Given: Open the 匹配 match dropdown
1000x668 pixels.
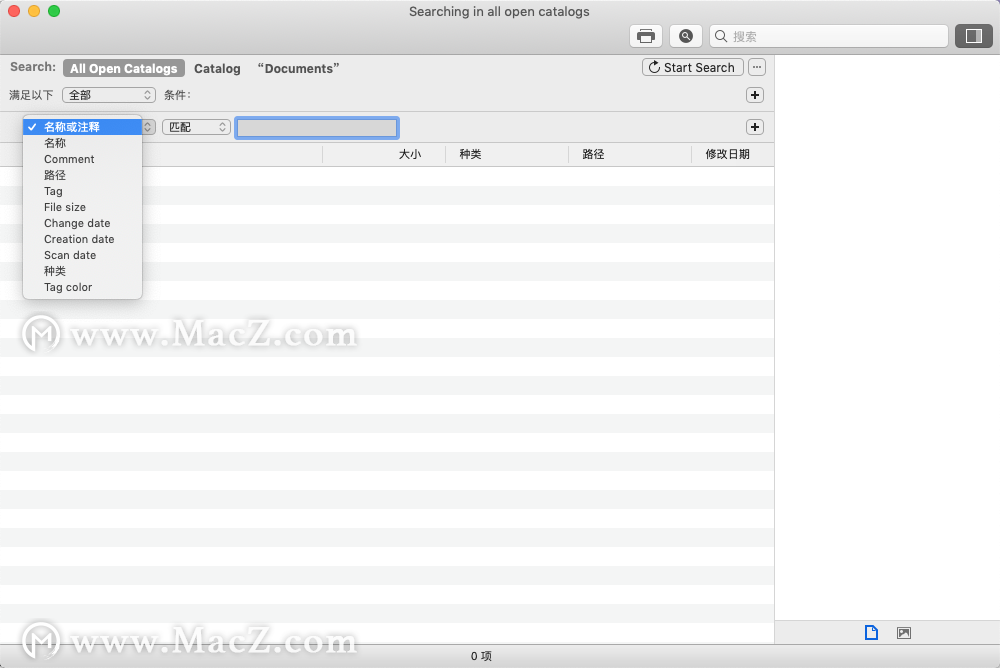Looking at the screenshot, I should (x=196, y=127).
